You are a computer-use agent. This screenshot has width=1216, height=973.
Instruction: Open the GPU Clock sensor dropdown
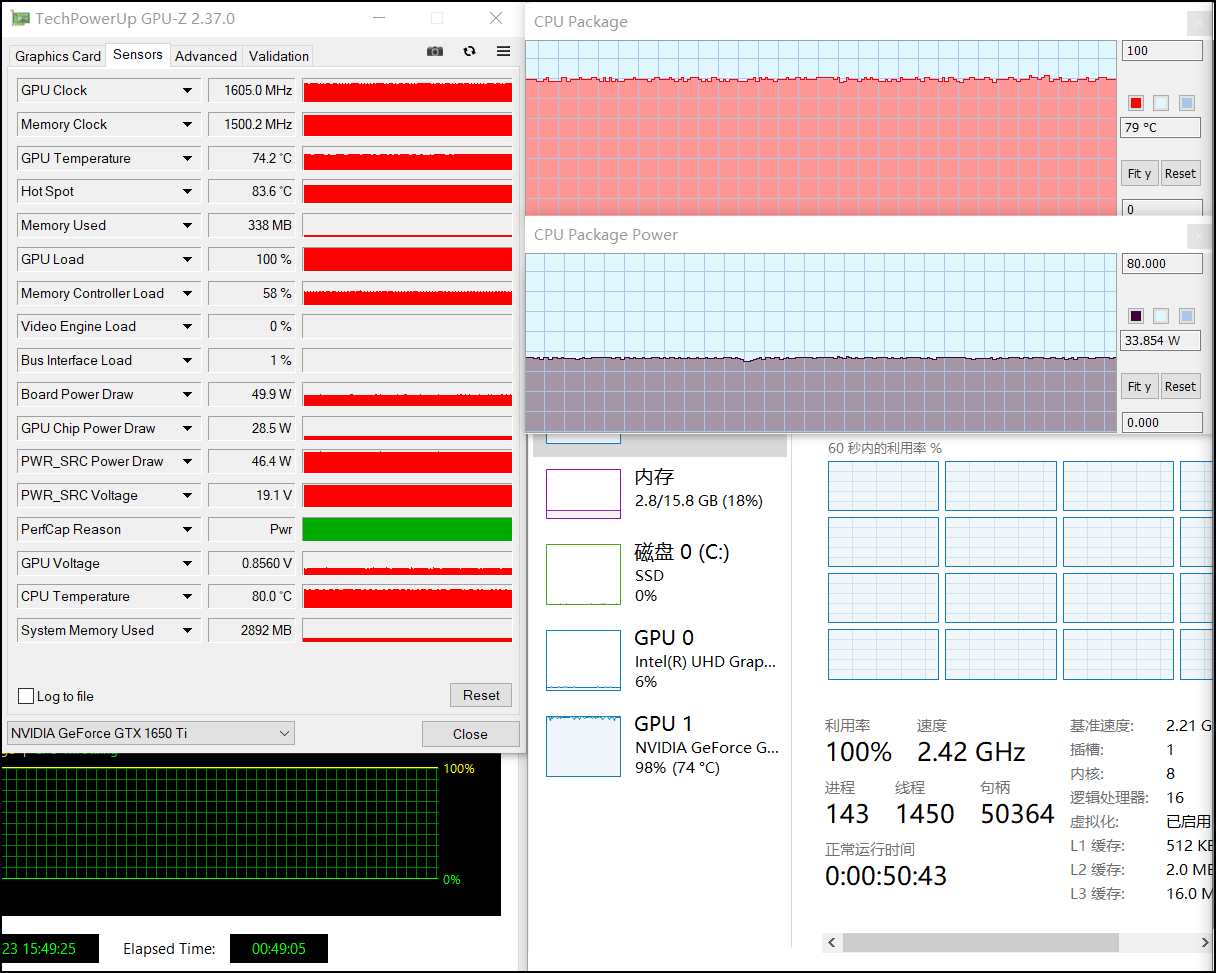tap(187, 91)
